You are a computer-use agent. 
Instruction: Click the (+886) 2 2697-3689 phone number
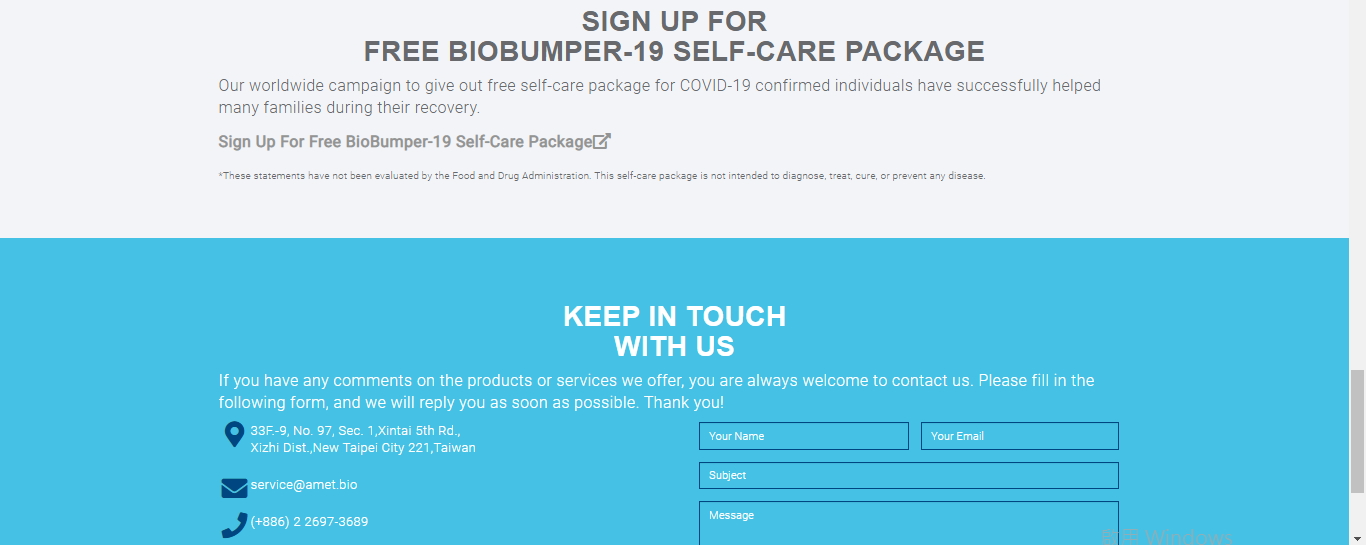[x=309, y=522]
